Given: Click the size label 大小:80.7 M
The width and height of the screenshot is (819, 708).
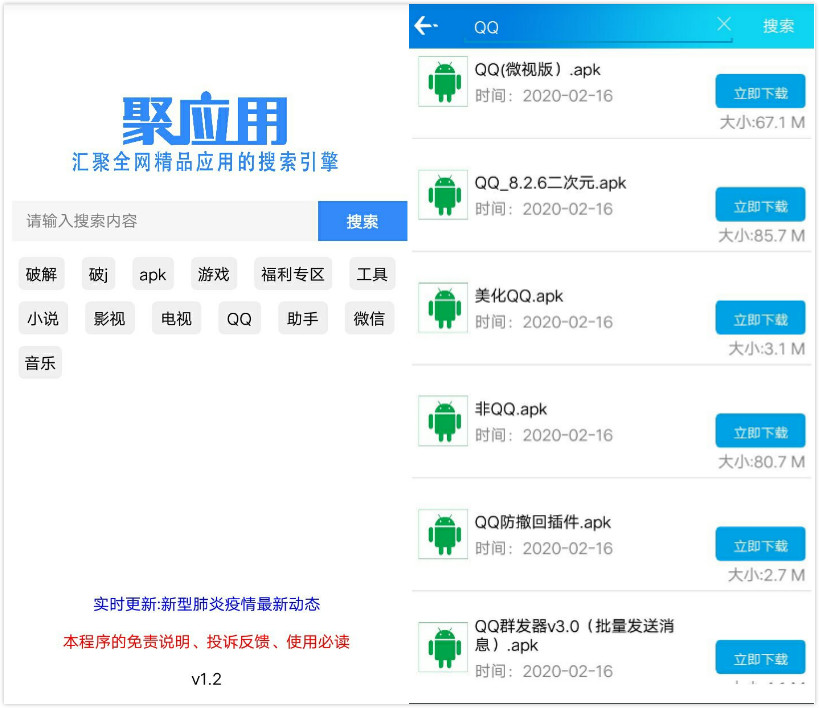Looking at the screenshot, I should 762,462.
